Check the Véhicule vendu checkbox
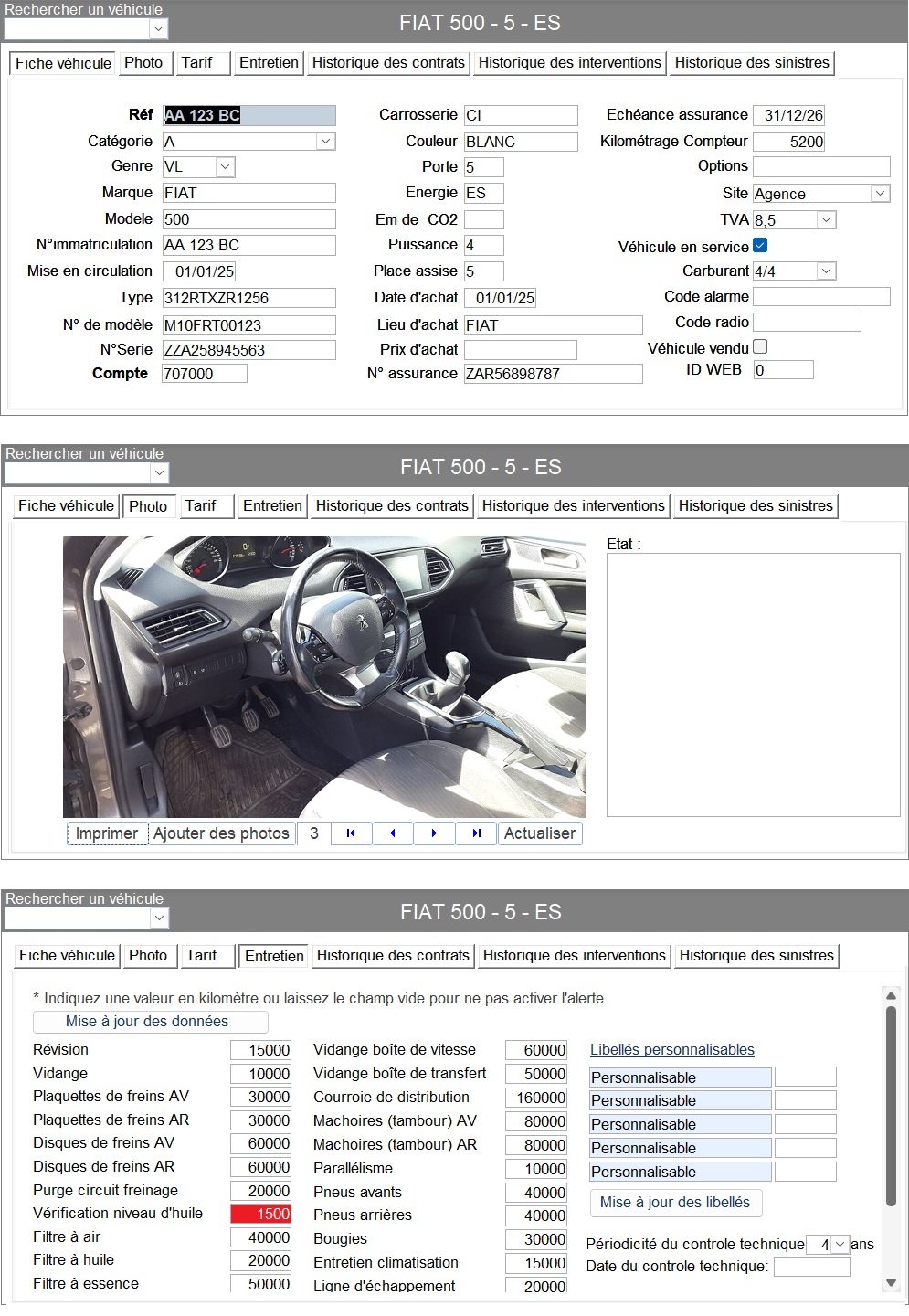Image resolution: width=909 pixels, height=1316 pixels. 760,347
